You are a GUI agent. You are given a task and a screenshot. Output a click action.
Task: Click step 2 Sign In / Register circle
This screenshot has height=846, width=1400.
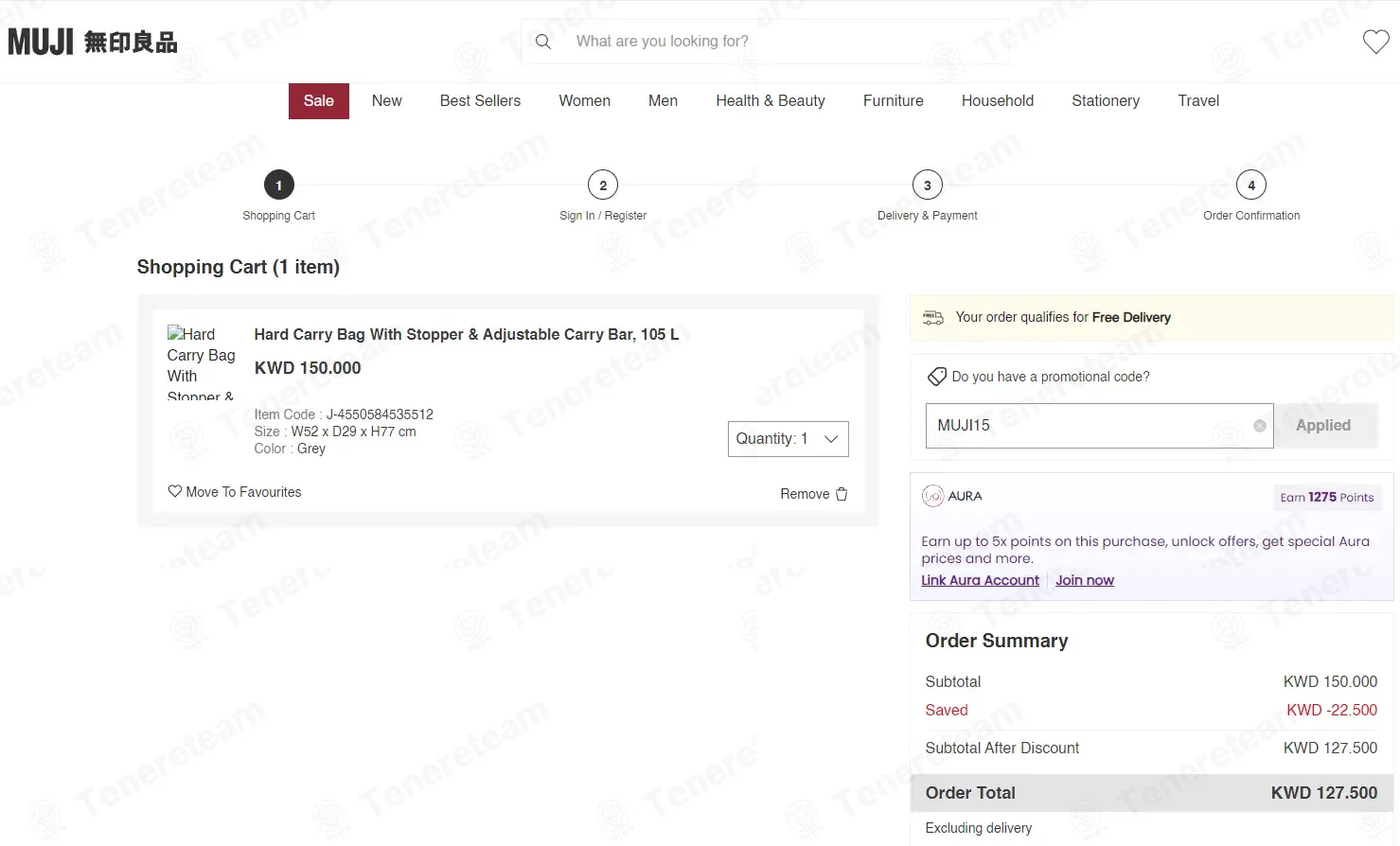click(x=603, y=185)
